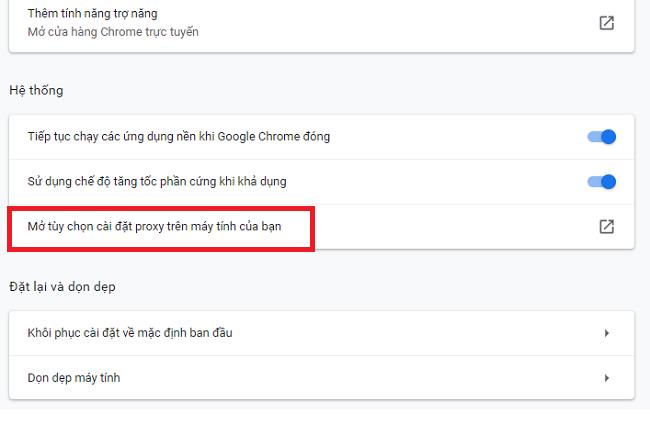This screenshot has height=423, width=650.
Task: Select Khôi phục cài đặt về mặc định ban đầu
Action: [x=130, y=332]
